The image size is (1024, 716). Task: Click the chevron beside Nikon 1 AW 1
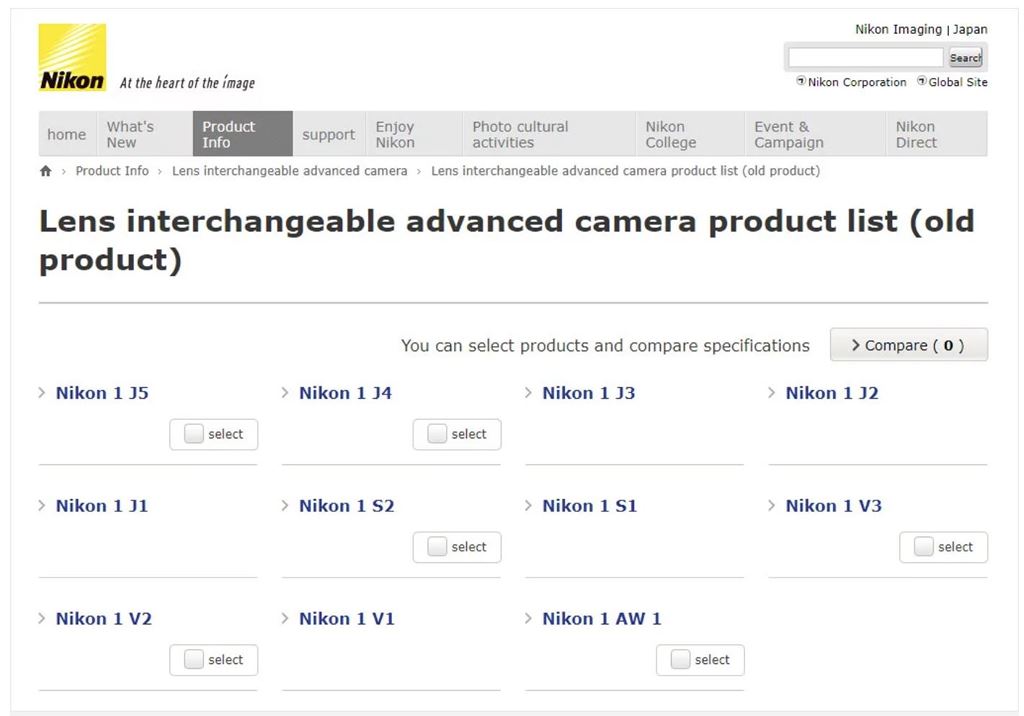pyautogui.click(x=528, y=618)
